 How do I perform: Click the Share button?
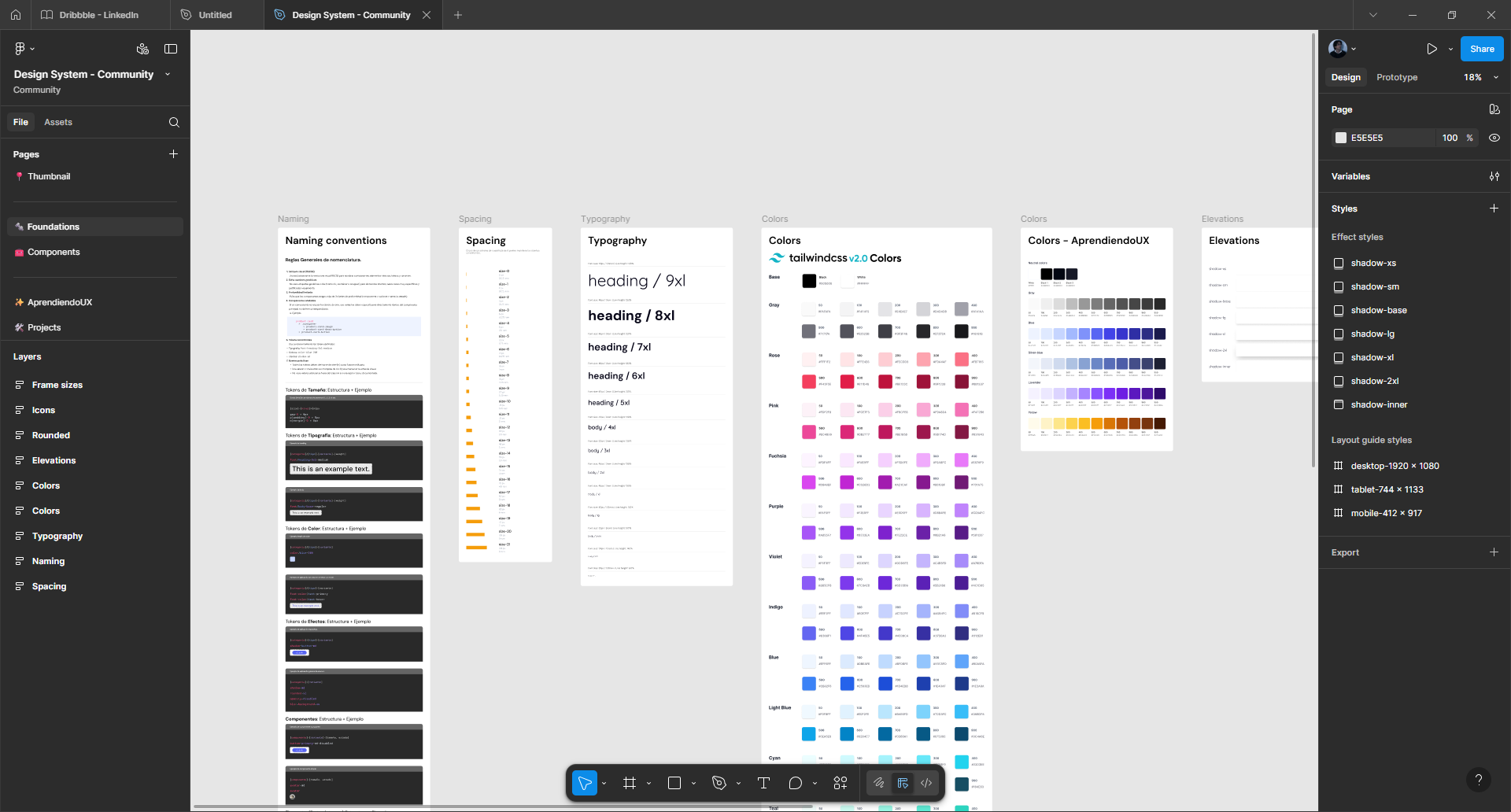tap(1481, 49)
